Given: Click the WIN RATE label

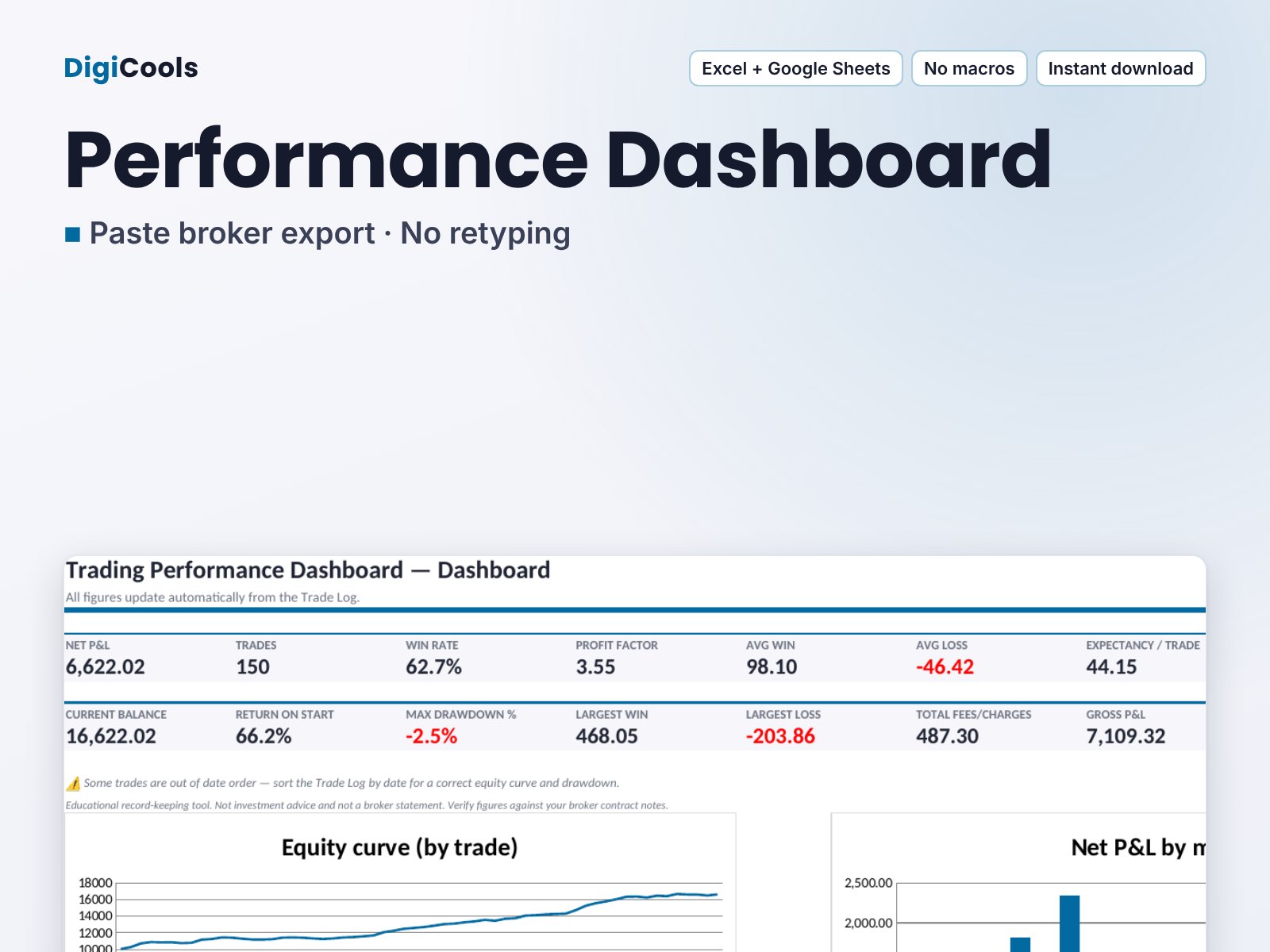Looking at the screenshot, I should [432, 645].
